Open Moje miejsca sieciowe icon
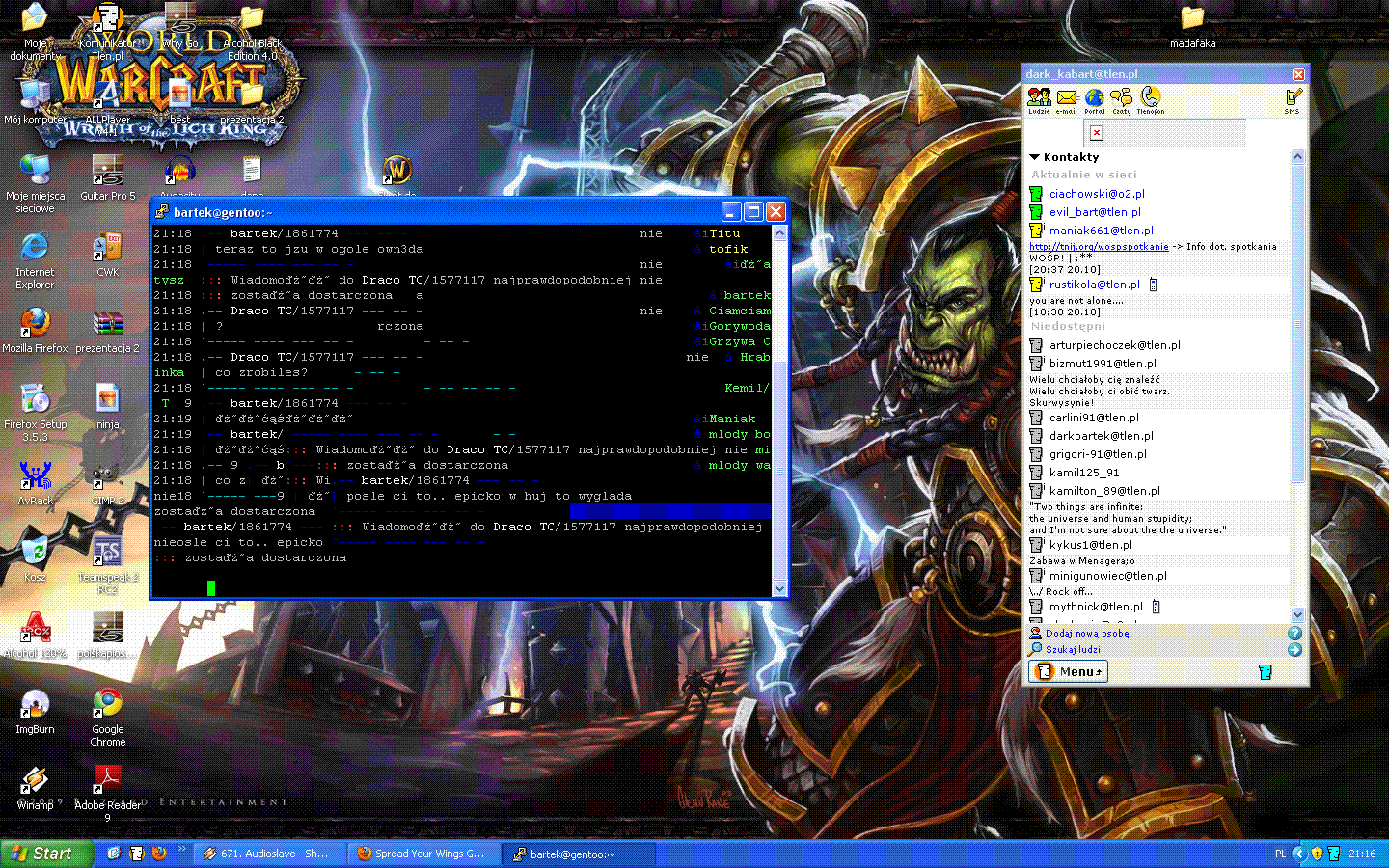Viewport: 1389px width, 868px height. pos(35,184)
